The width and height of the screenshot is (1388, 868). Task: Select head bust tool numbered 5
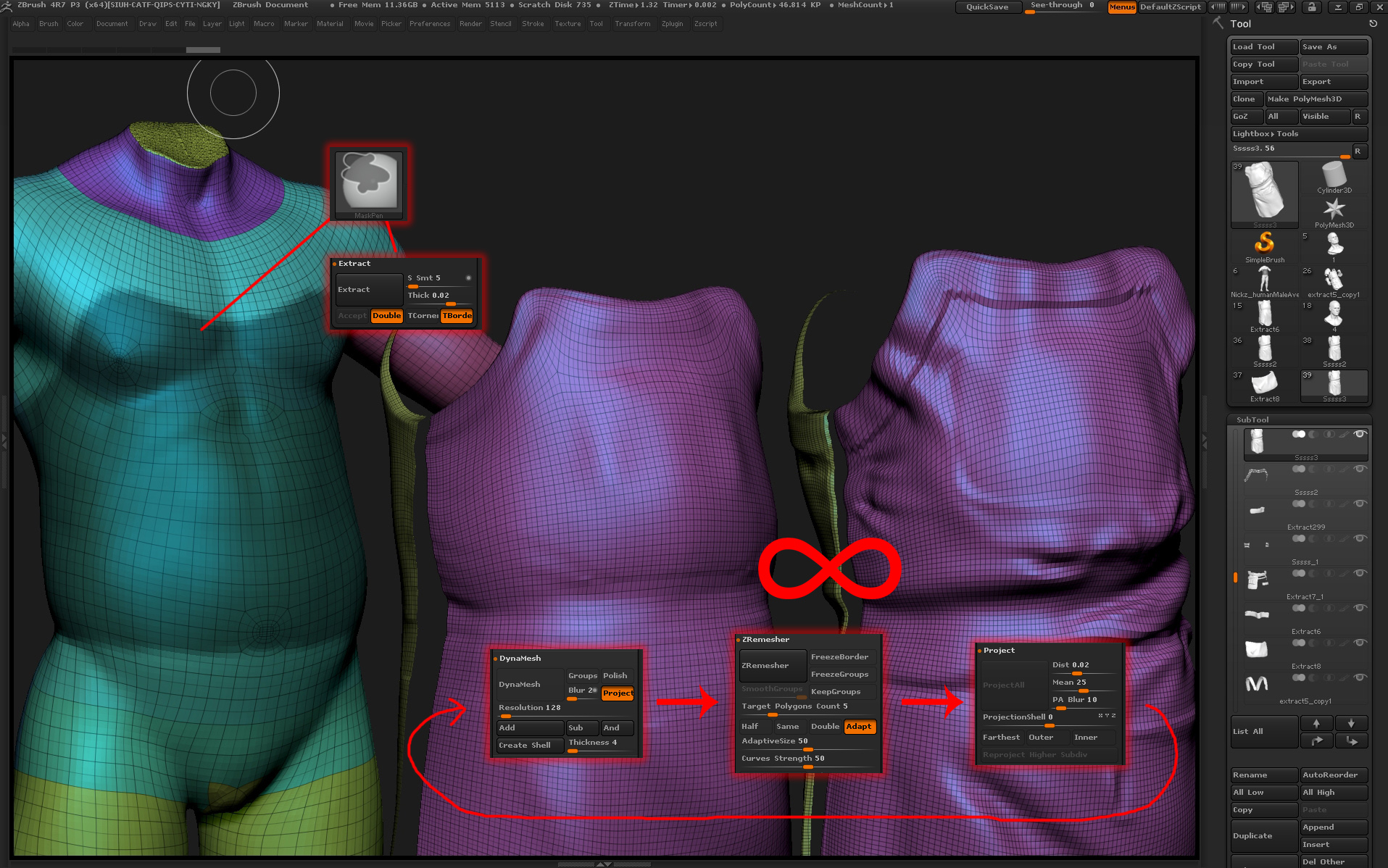tap(1334, 247)
